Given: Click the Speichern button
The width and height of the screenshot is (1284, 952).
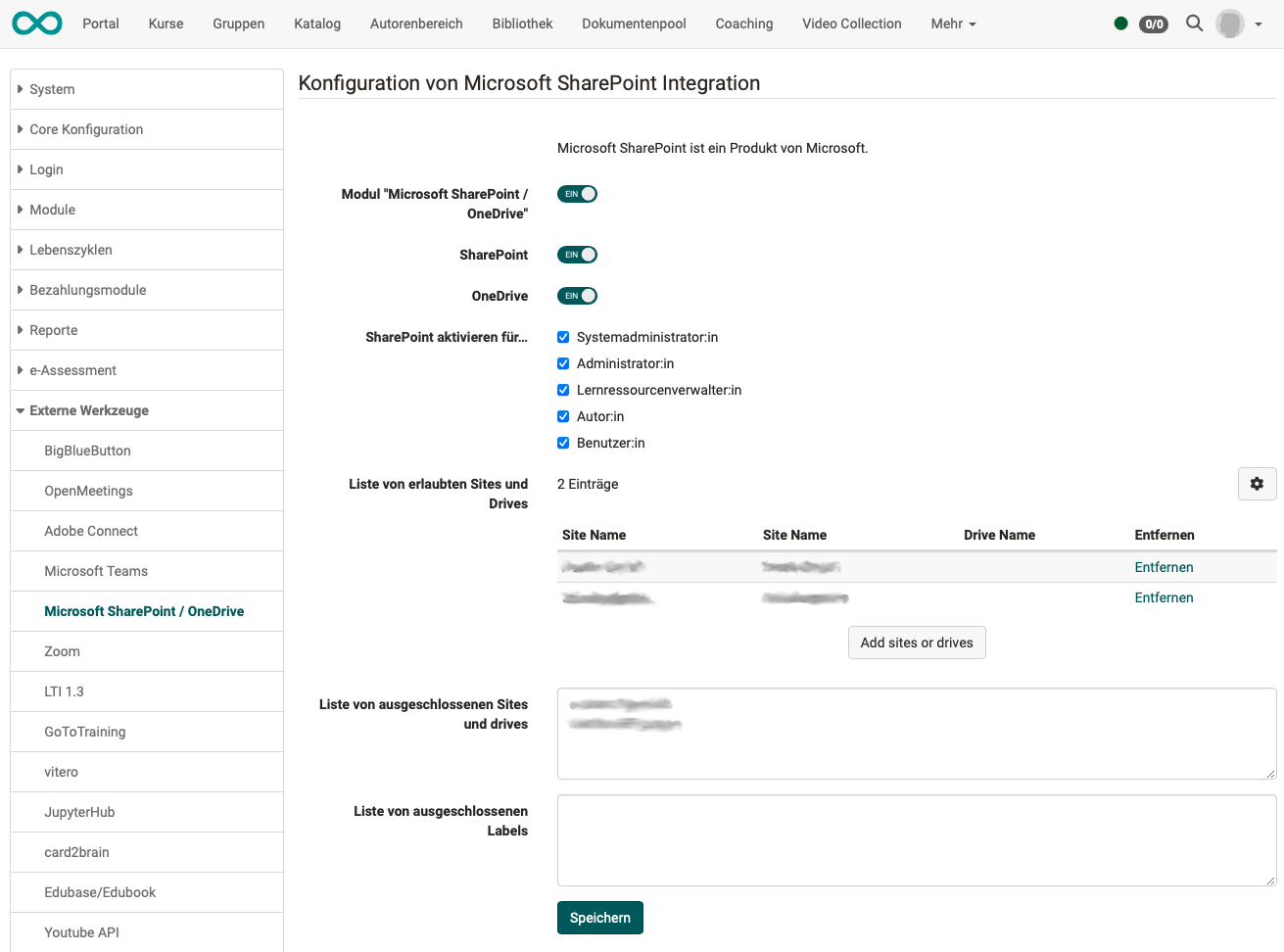Looking at the screenshot, I should point(599,917).
